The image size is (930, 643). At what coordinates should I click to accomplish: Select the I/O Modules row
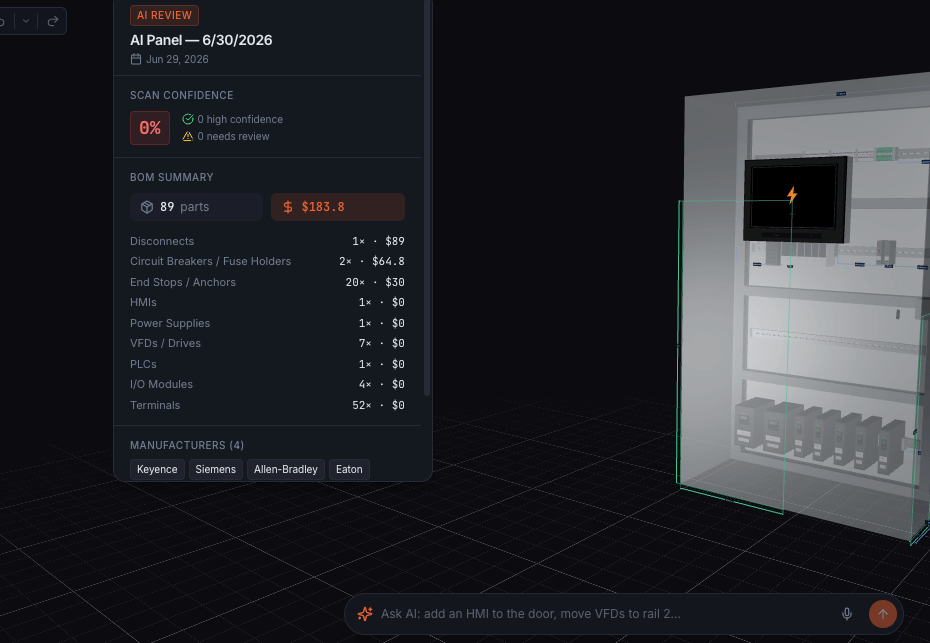(x=267, y=384)
